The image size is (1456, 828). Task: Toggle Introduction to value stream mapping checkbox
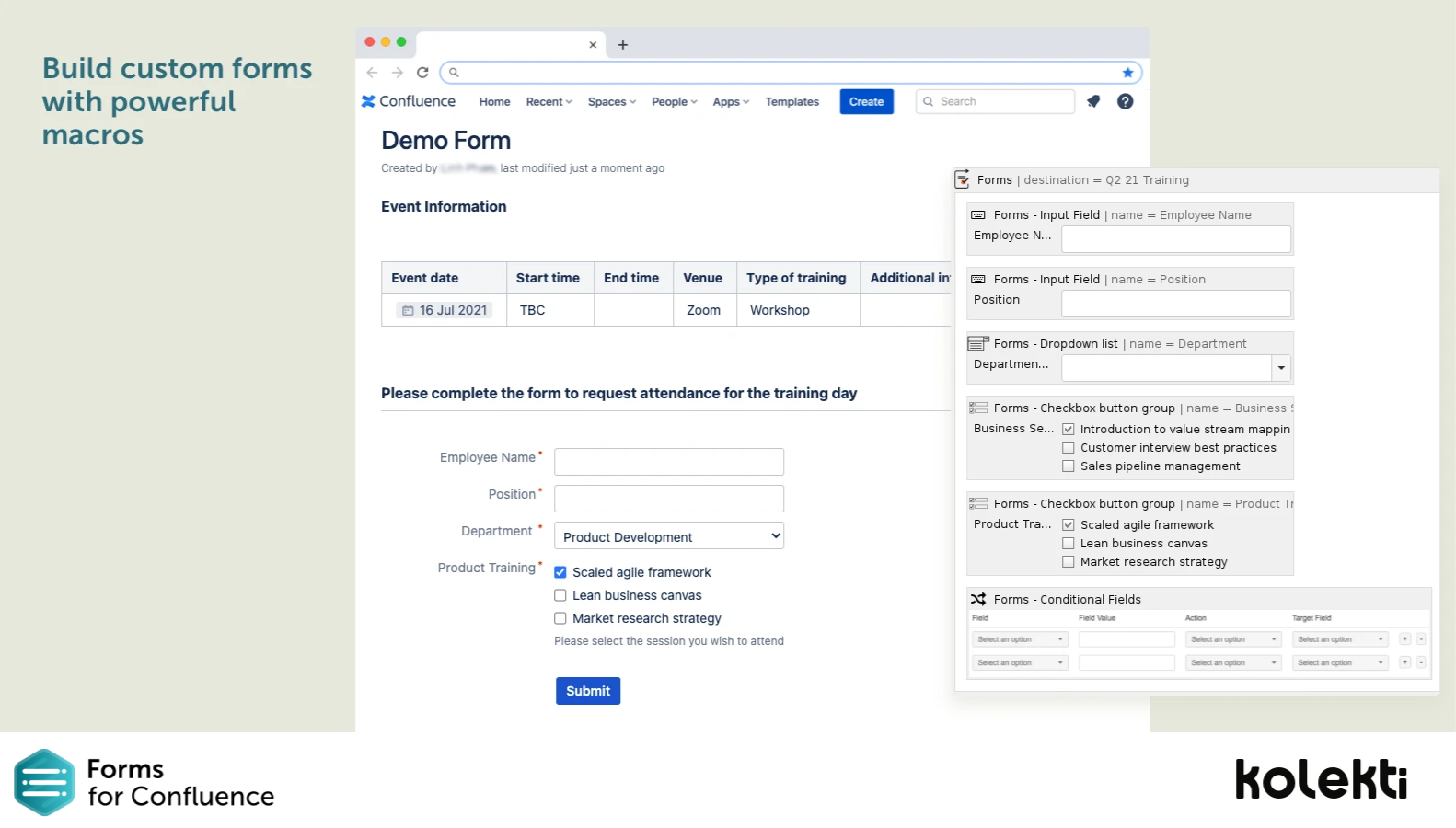coord(1069,430)
